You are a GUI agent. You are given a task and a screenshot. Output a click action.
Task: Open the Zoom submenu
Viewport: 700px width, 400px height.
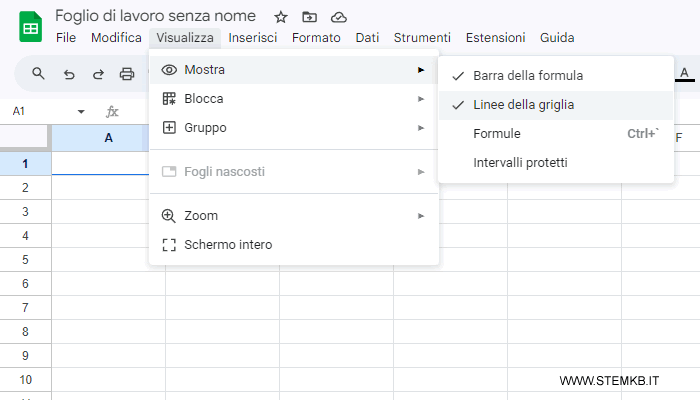point(201,215)
